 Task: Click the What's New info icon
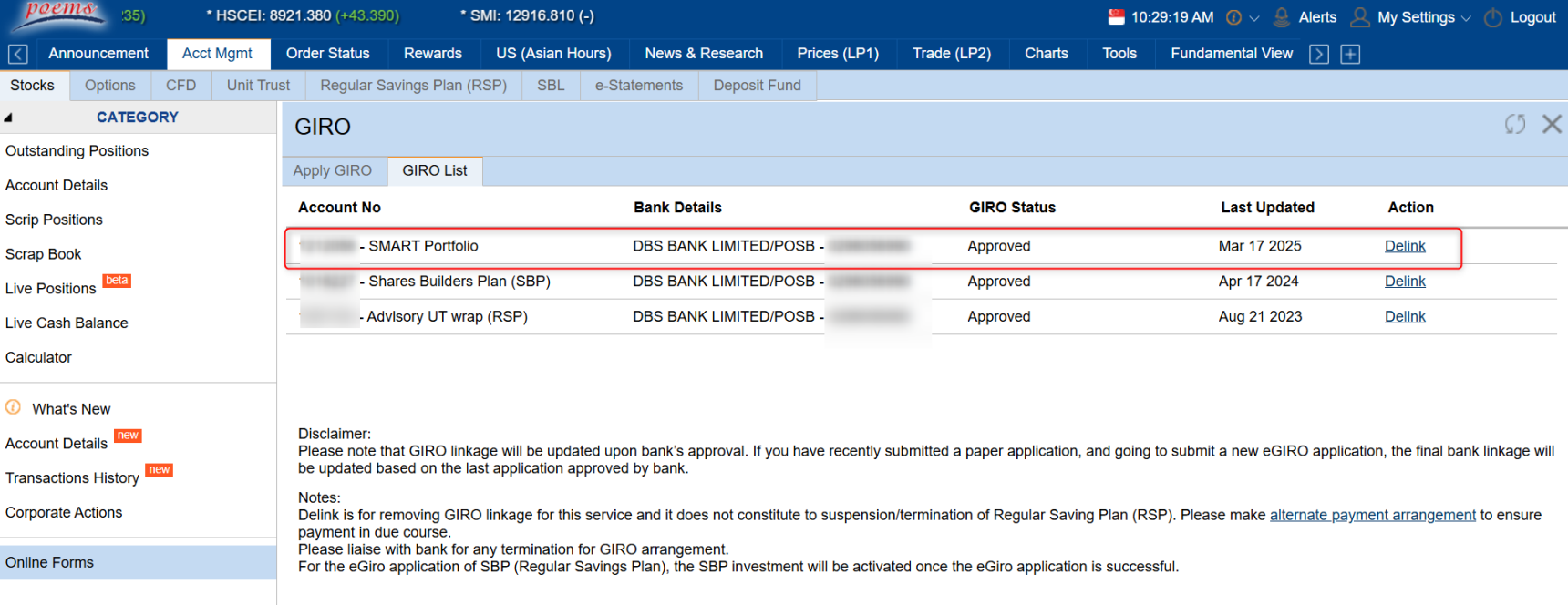pyautogui.click(x=13, y=407)
